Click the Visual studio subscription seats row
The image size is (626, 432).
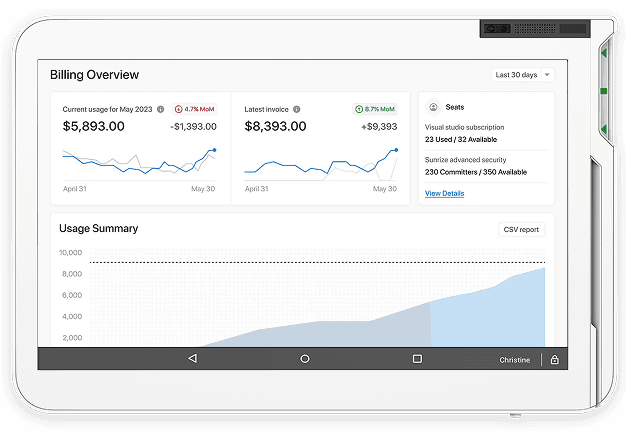click(464, 134)
